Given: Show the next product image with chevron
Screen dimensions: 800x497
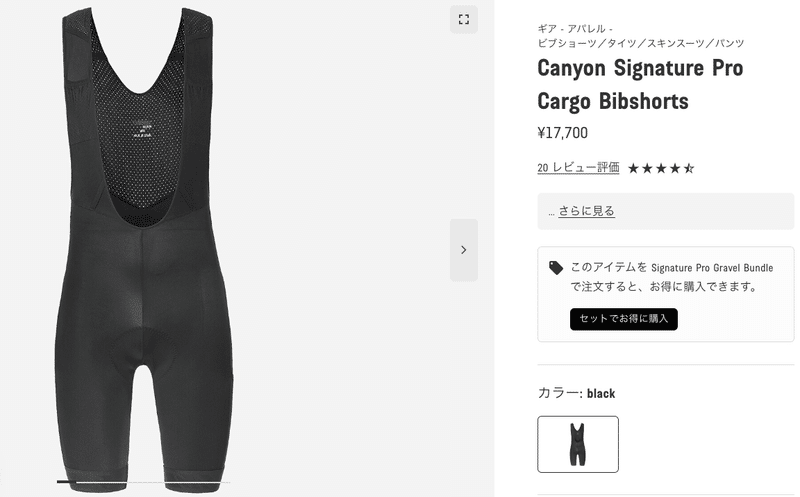Looking at the screenshot, I should [463, 250].
